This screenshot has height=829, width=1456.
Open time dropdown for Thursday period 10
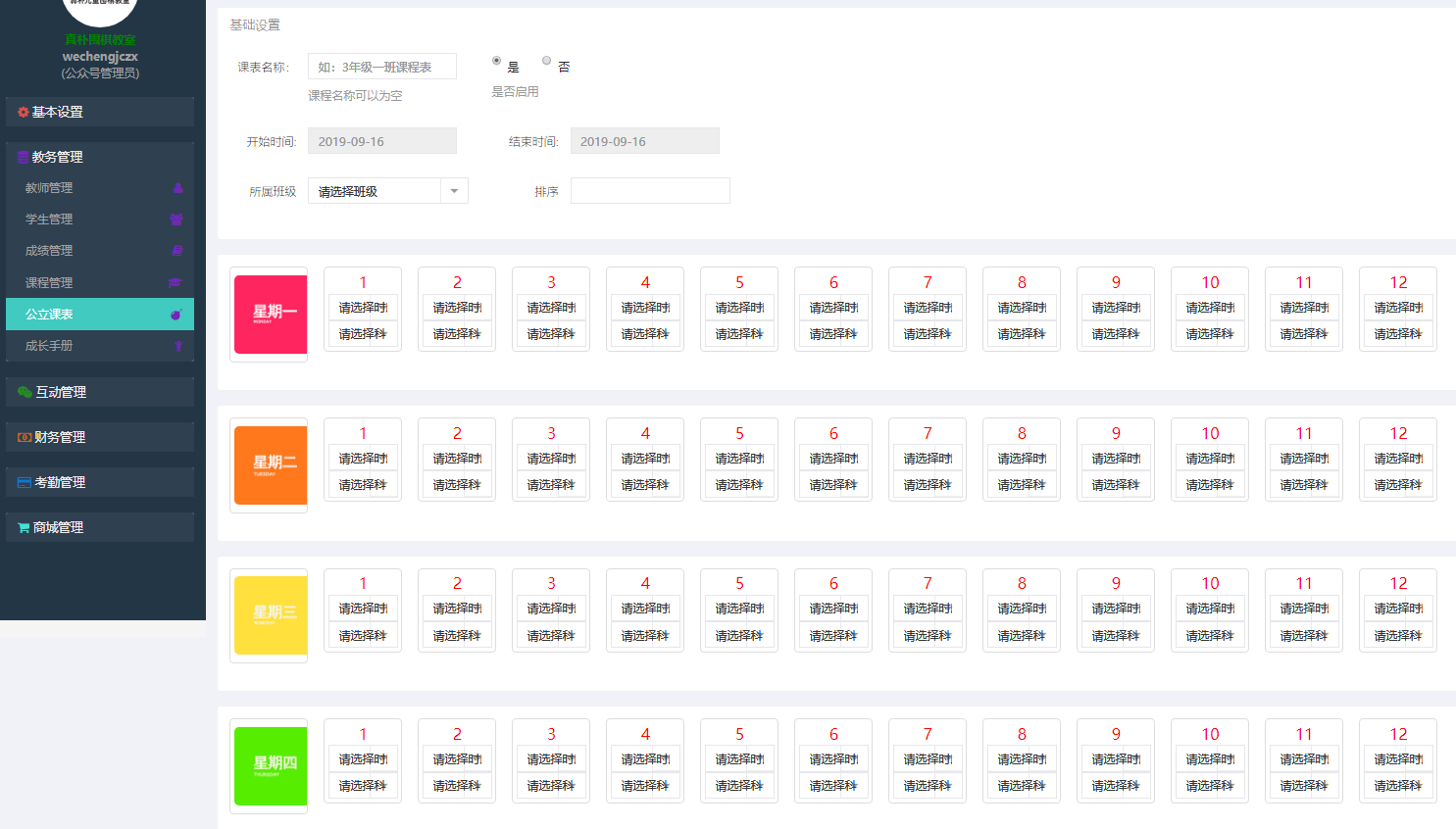(1210, 759)
